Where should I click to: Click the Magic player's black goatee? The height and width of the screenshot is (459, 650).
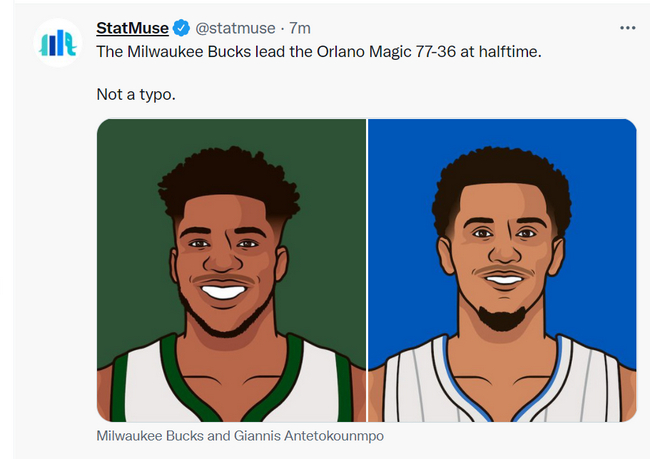pyautogui.click(x=500, y=318)
